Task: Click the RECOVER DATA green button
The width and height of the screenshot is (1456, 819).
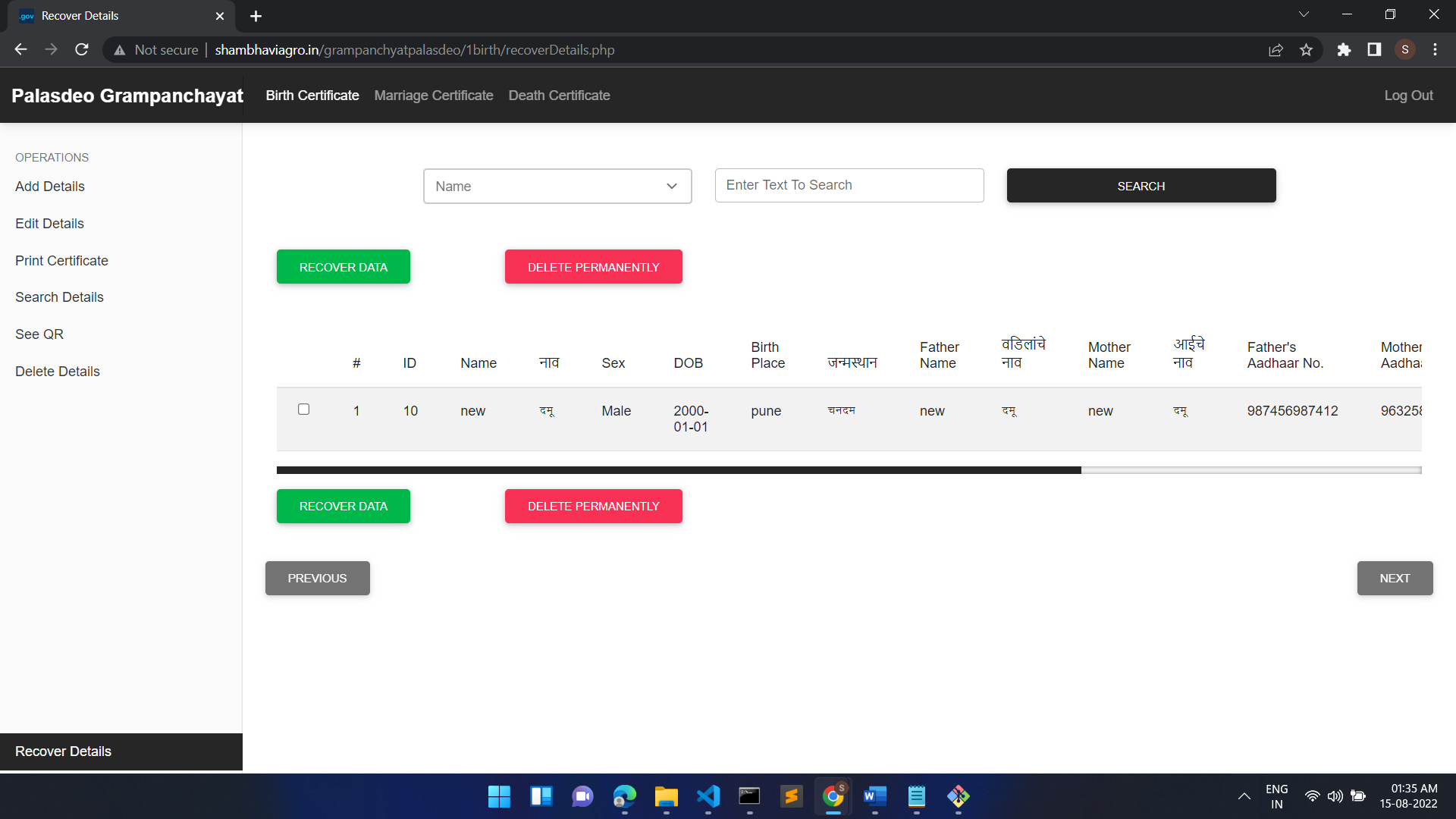Action: 343,266
